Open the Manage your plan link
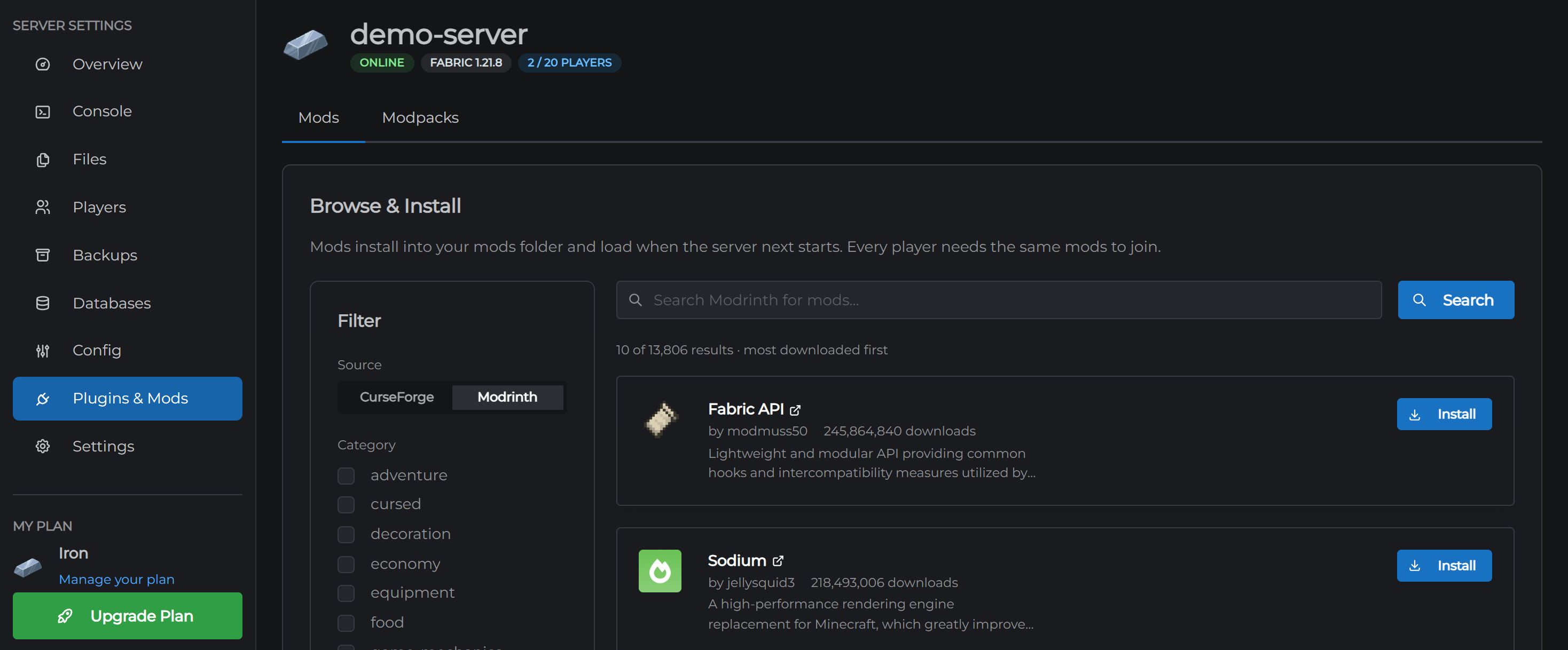This screenshot has width=1568, height=650. (116, 580)
